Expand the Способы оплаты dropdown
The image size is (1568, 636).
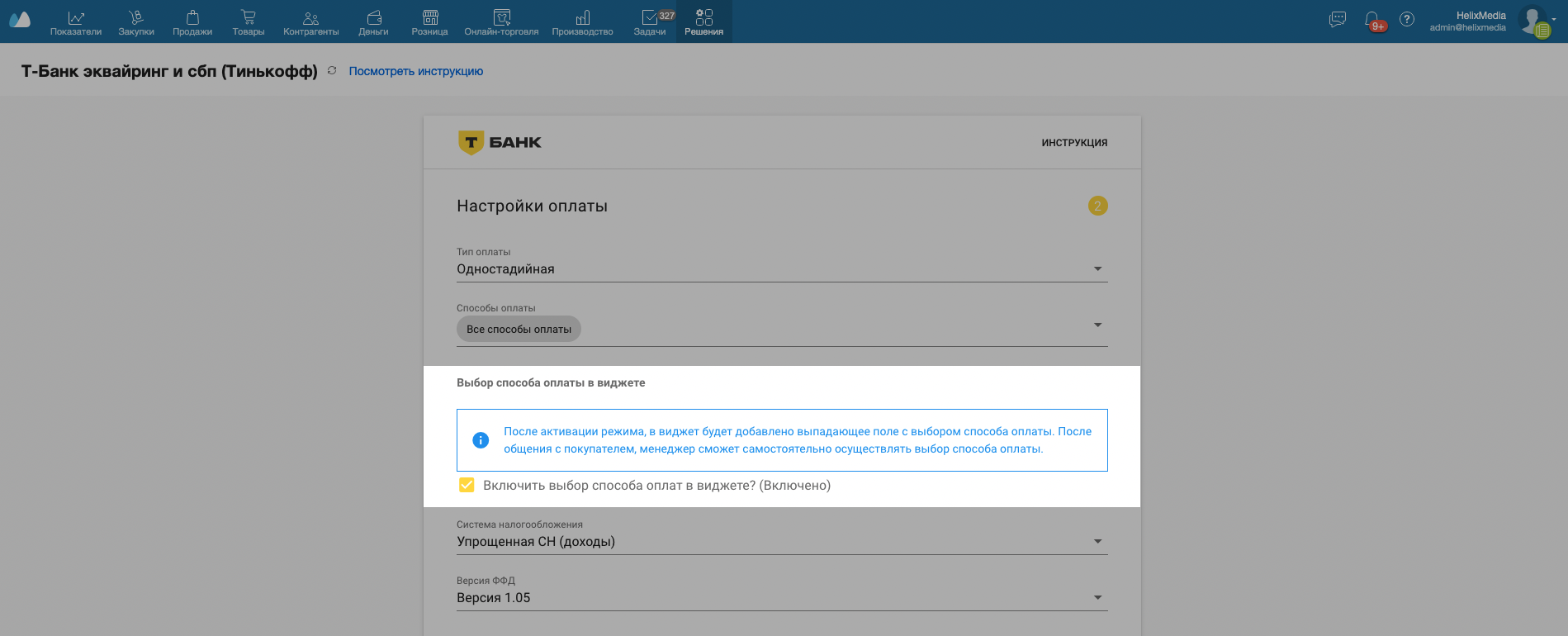1097,325
